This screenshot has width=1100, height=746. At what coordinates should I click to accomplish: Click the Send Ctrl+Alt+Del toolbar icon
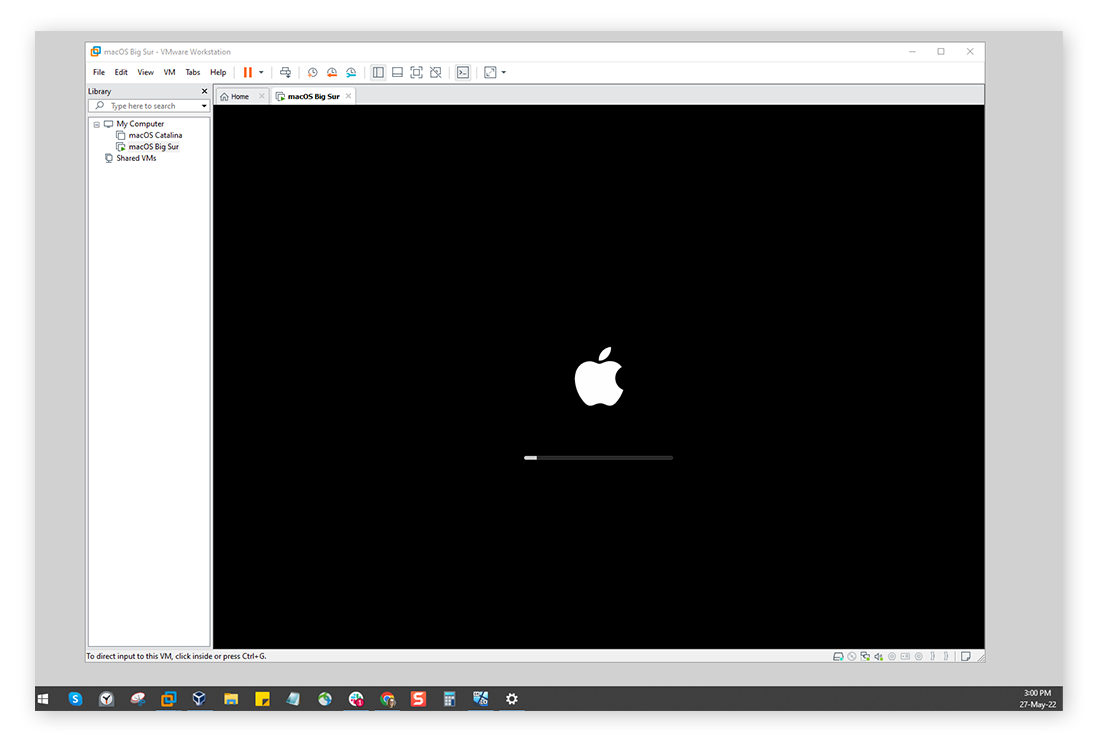(x=285, y=72)
